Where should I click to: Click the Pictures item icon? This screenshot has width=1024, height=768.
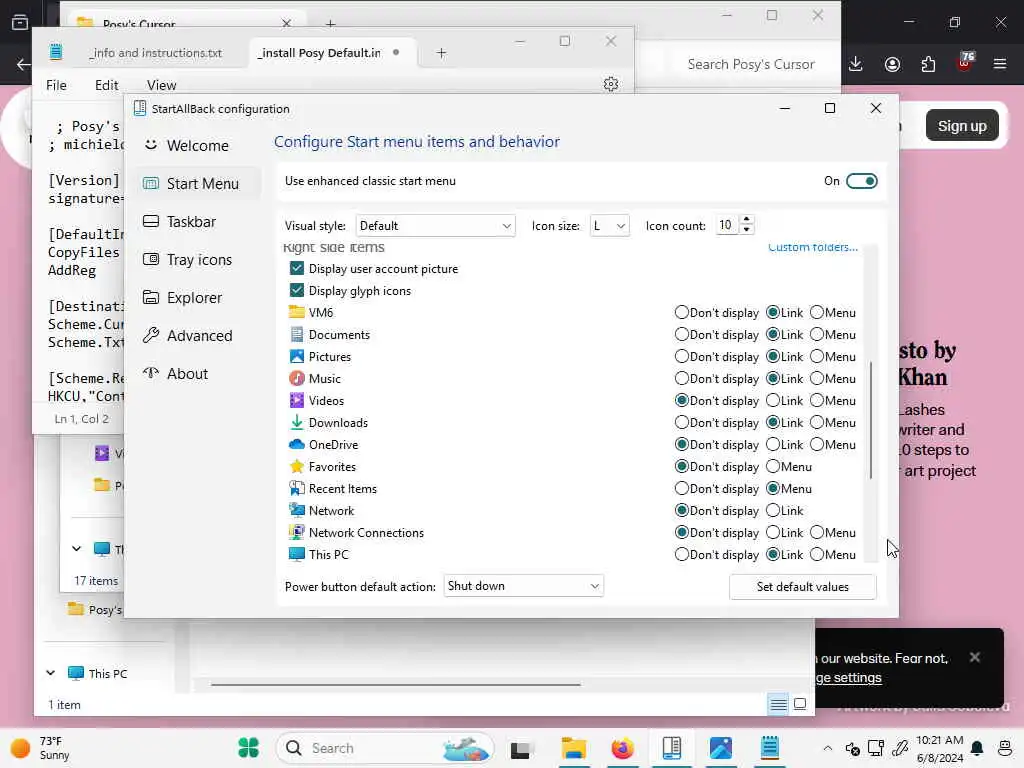[x=296, y=357]
